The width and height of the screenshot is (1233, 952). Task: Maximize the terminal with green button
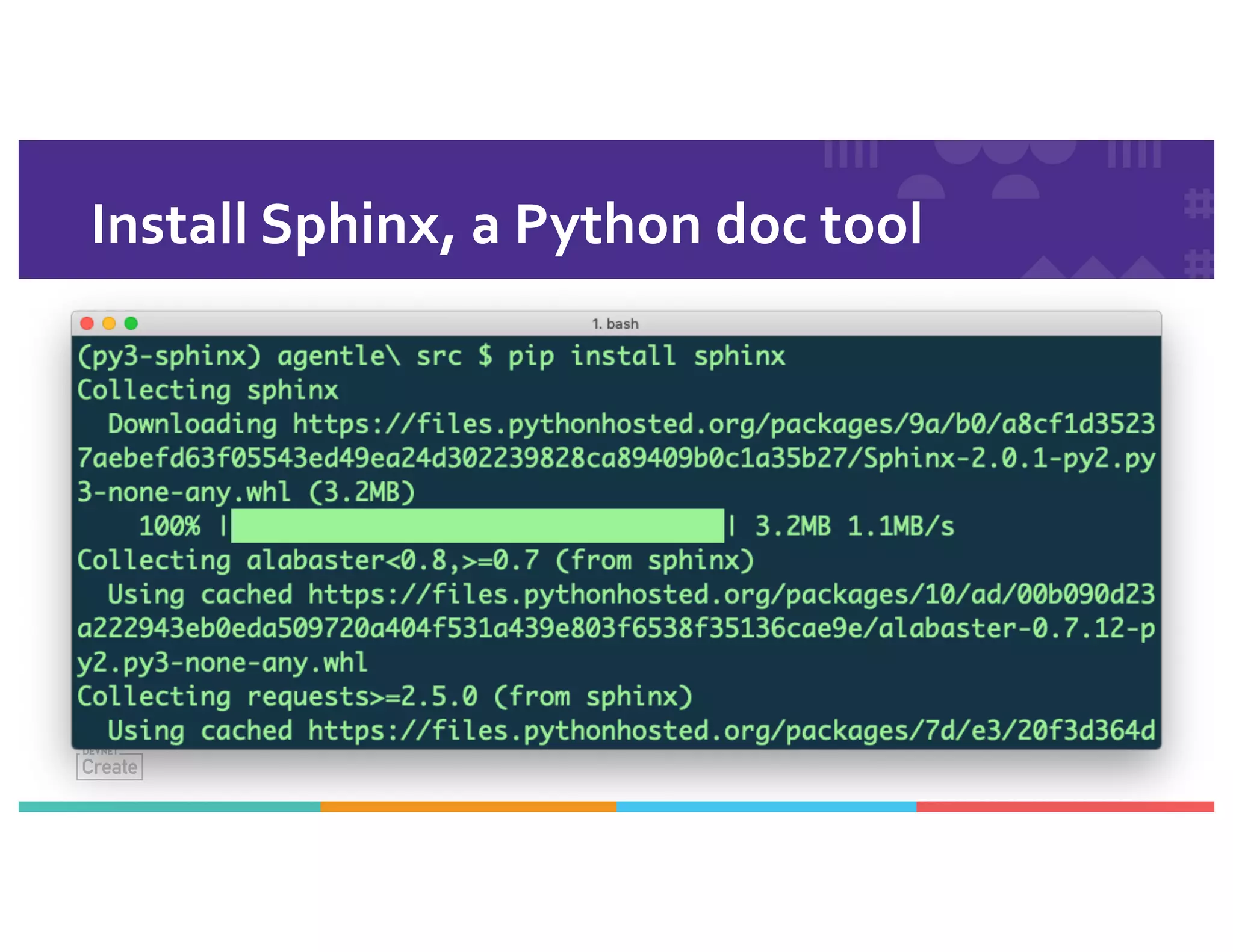[x=131, y=323]
